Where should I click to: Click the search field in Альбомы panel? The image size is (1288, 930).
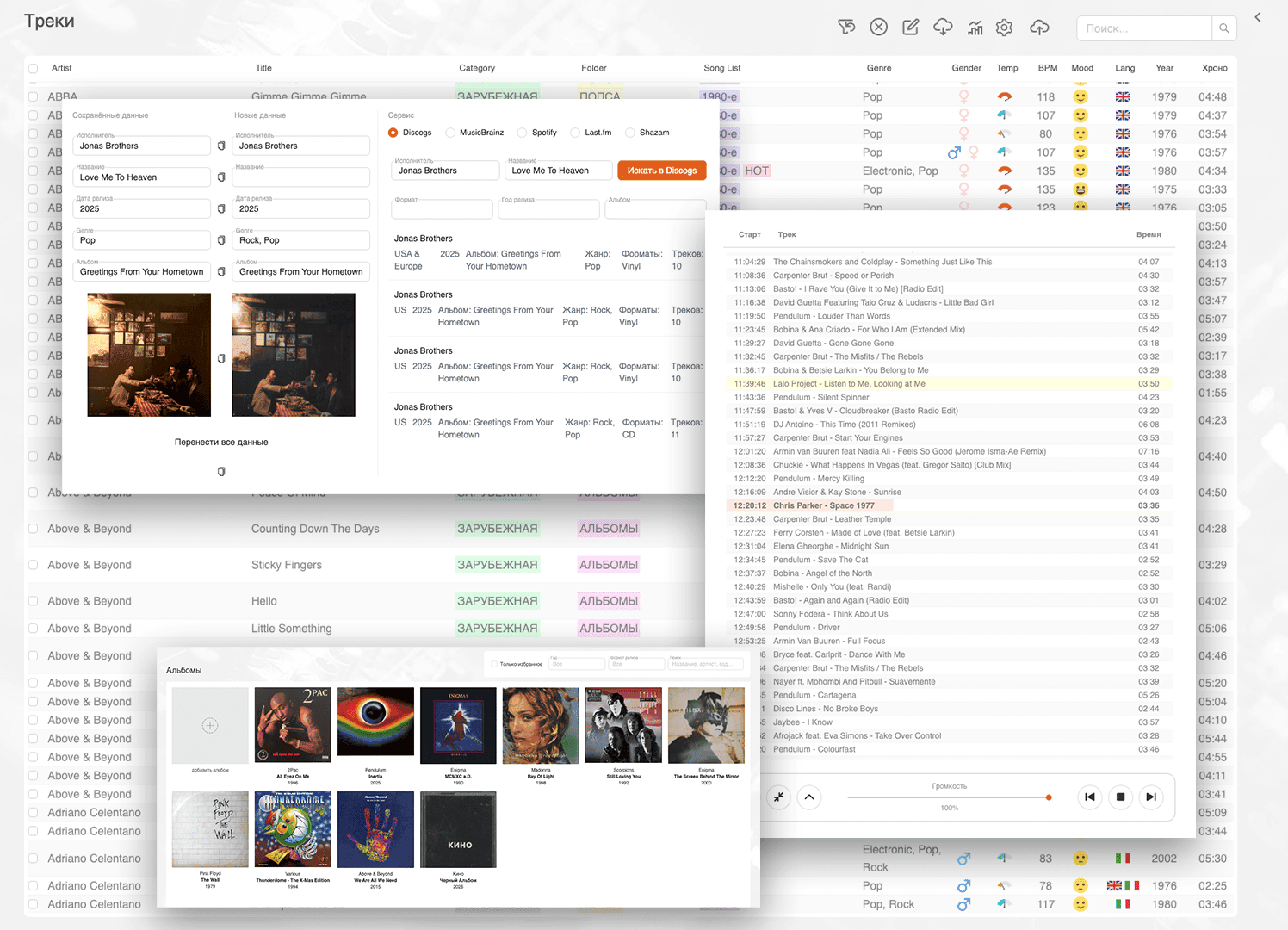click(x=706, y=663)
